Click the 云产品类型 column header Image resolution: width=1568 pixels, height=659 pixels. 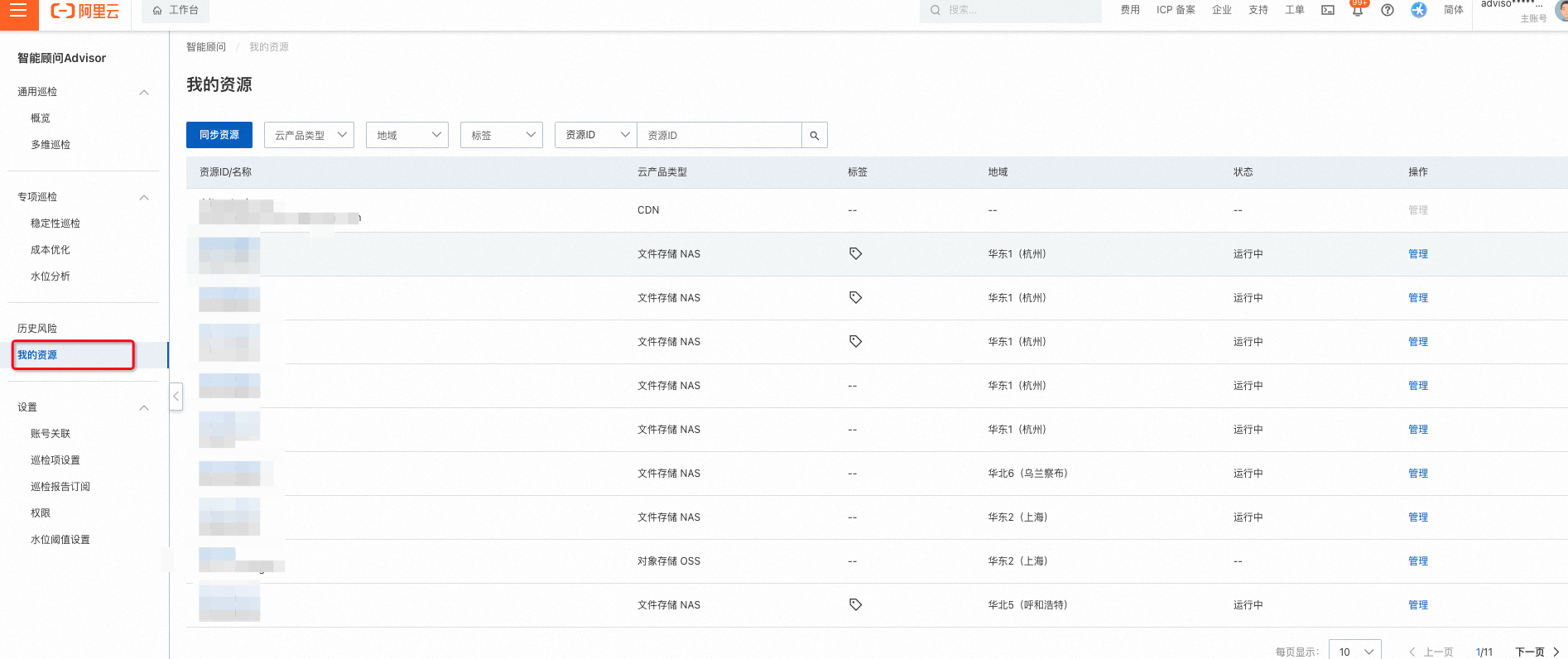click(x=662, y=172)
